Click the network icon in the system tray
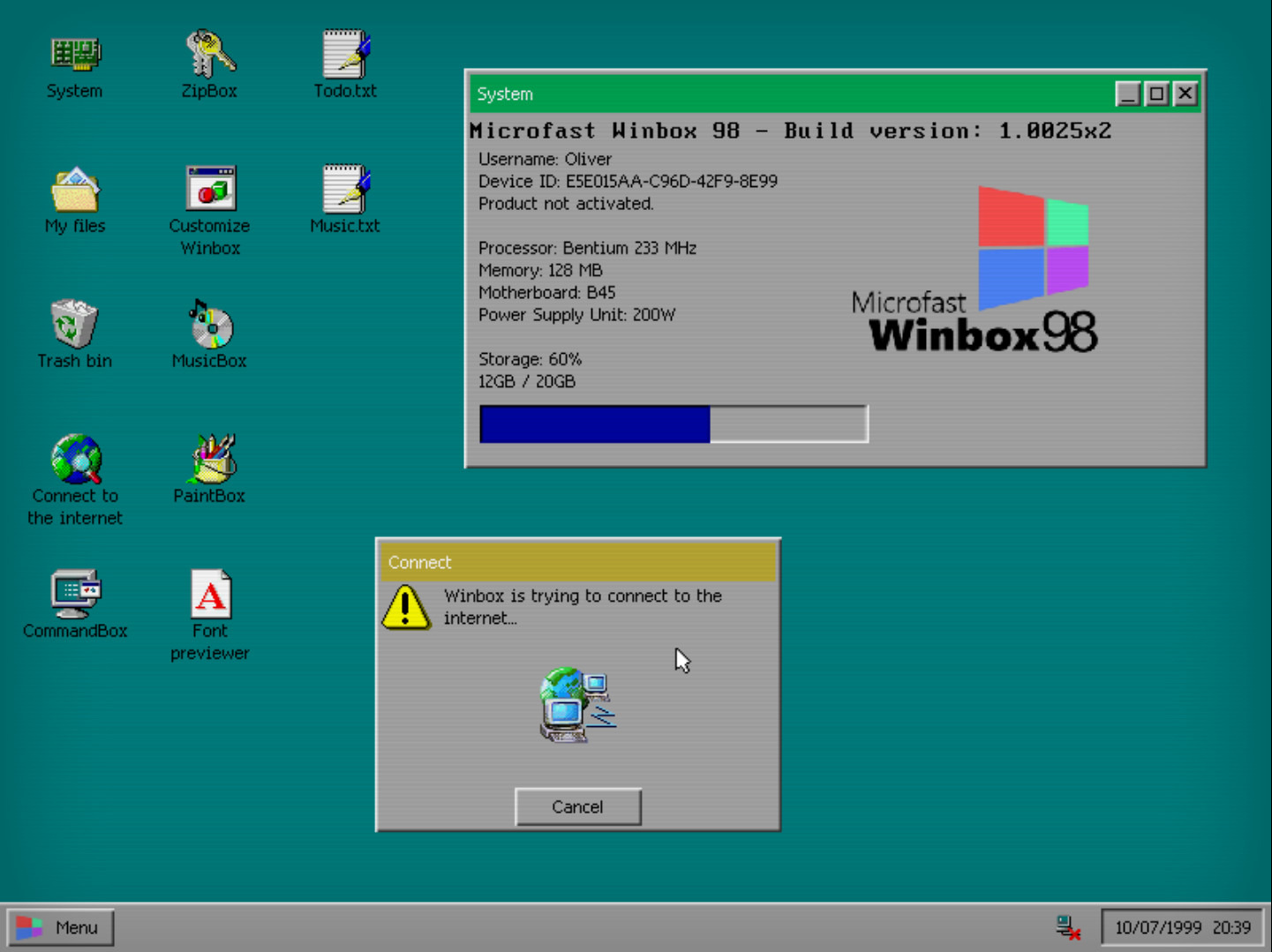The width and height of the screenshot is (1272, 952). 1066,926
